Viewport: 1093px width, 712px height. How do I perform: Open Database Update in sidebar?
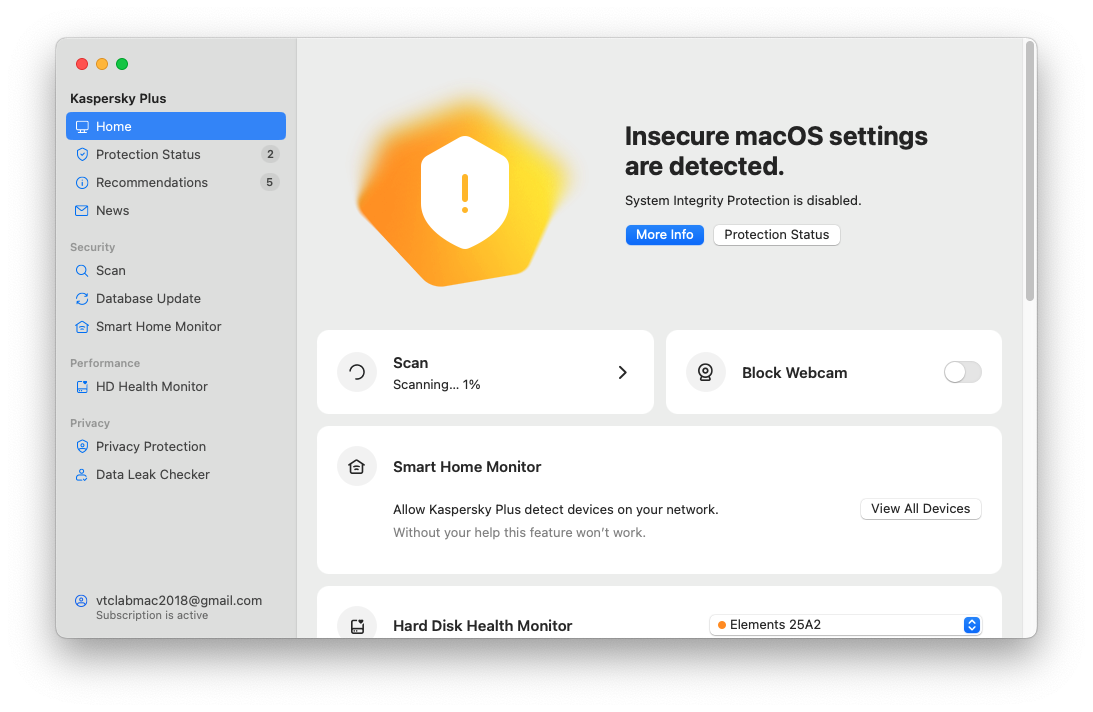click(148, 299)
